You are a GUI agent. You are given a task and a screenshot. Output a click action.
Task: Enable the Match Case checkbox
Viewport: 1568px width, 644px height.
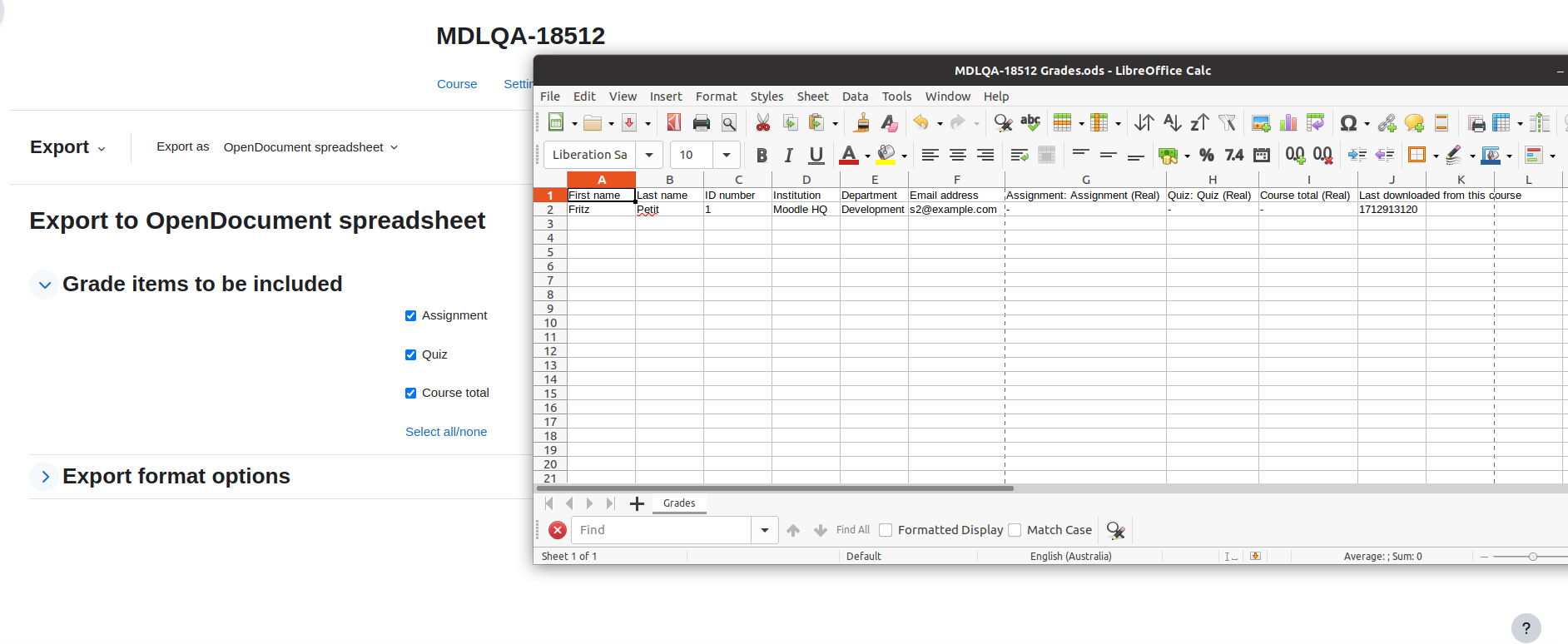pyautogui.click(x=1015, y=530)
